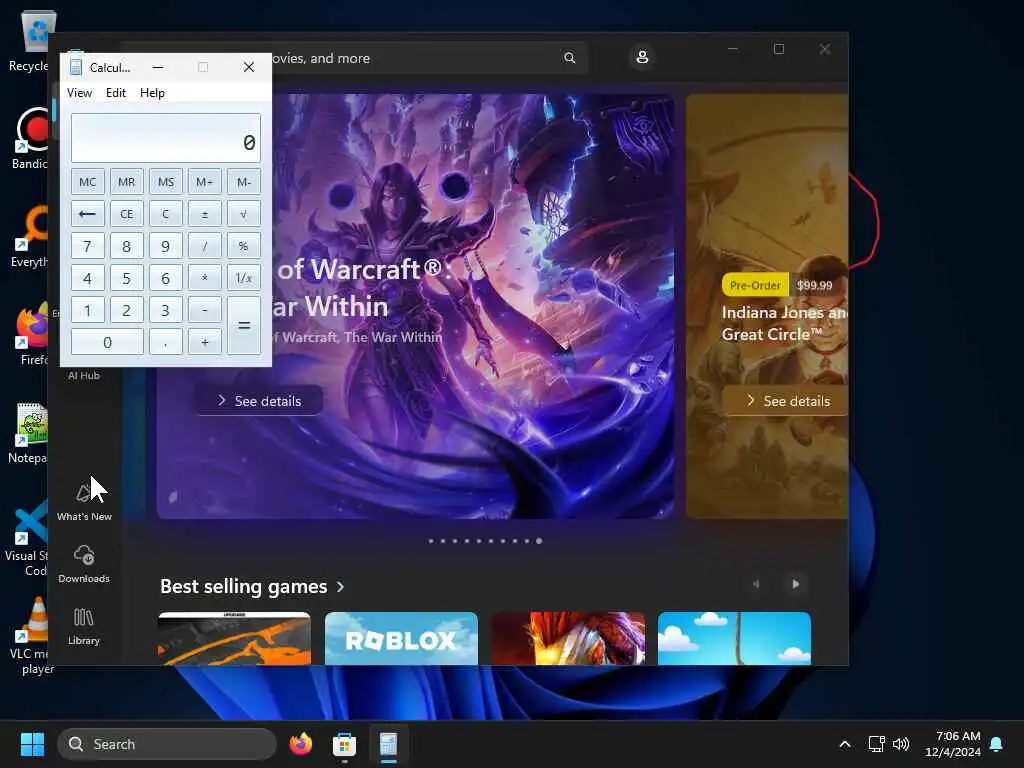Click digit 6 on the Calculator
The image size is (1024, 768).
(x=166, y=278)
